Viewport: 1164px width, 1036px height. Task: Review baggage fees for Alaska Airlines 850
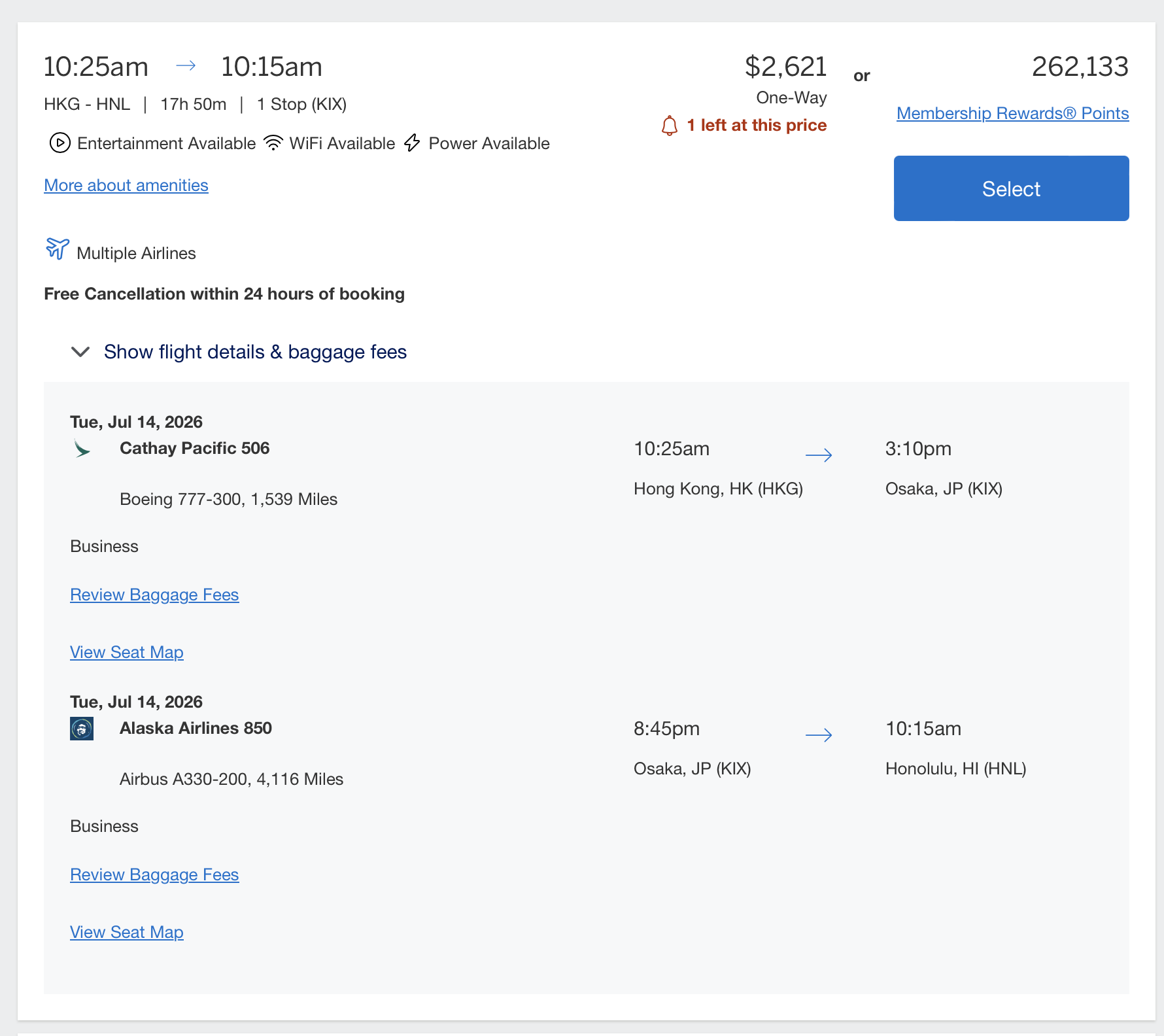coord(154,875)
